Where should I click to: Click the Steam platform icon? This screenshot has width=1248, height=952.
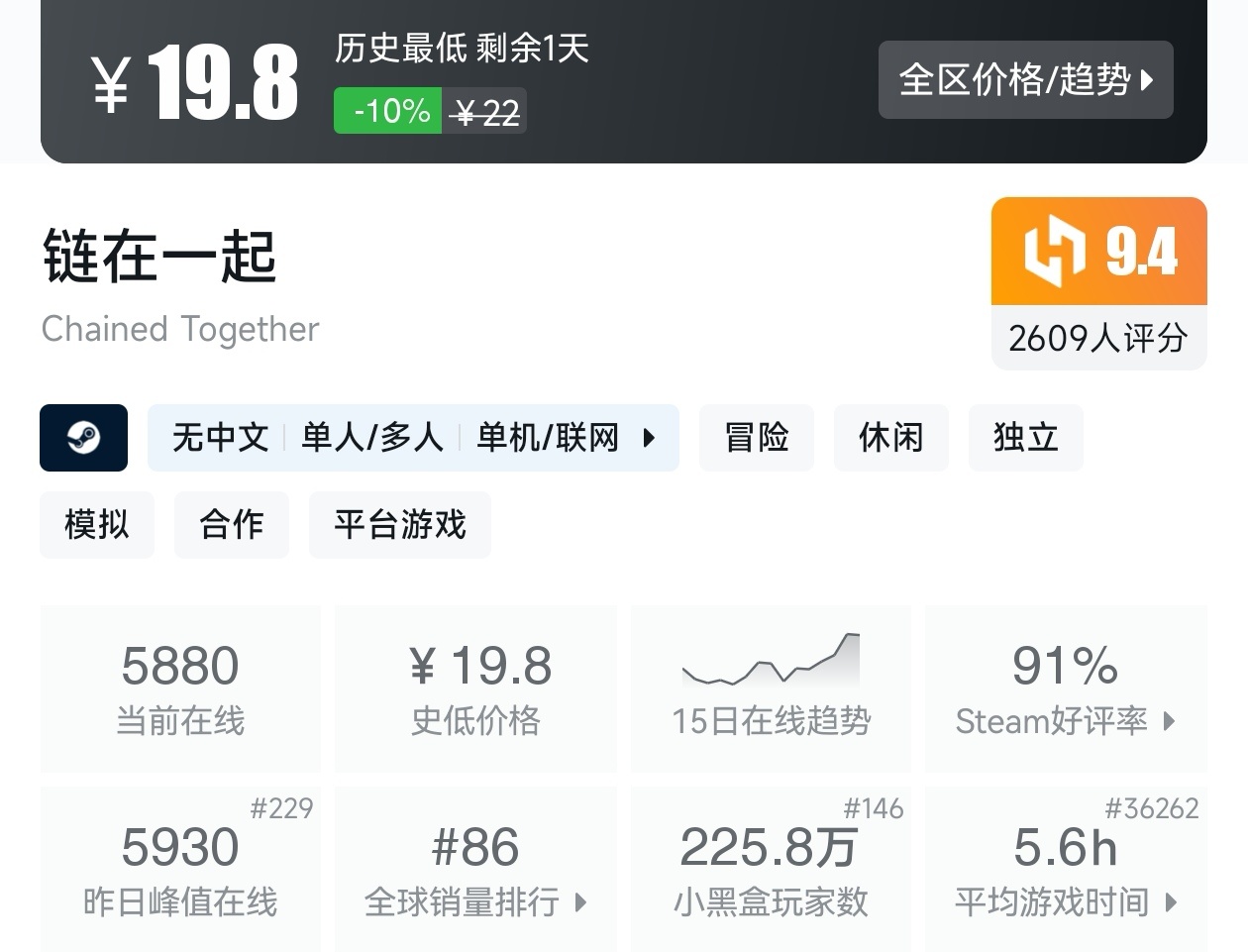[x=83, y=438]
